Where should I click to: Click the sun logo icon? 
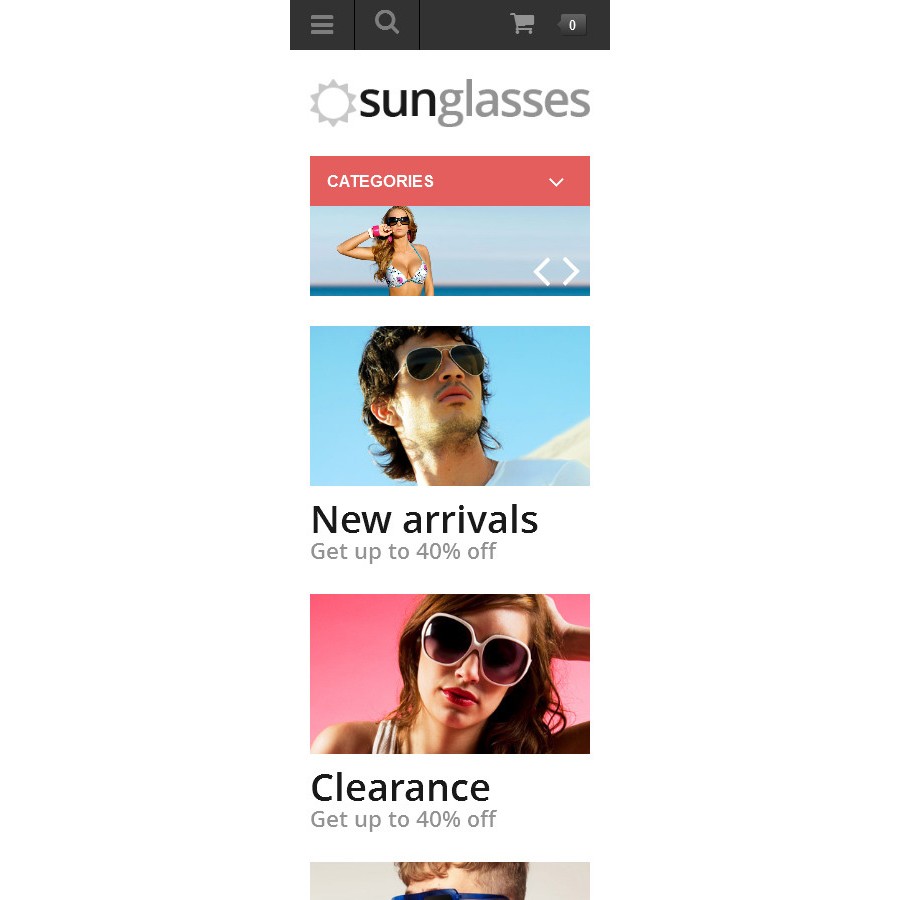[x=333, y=103]
